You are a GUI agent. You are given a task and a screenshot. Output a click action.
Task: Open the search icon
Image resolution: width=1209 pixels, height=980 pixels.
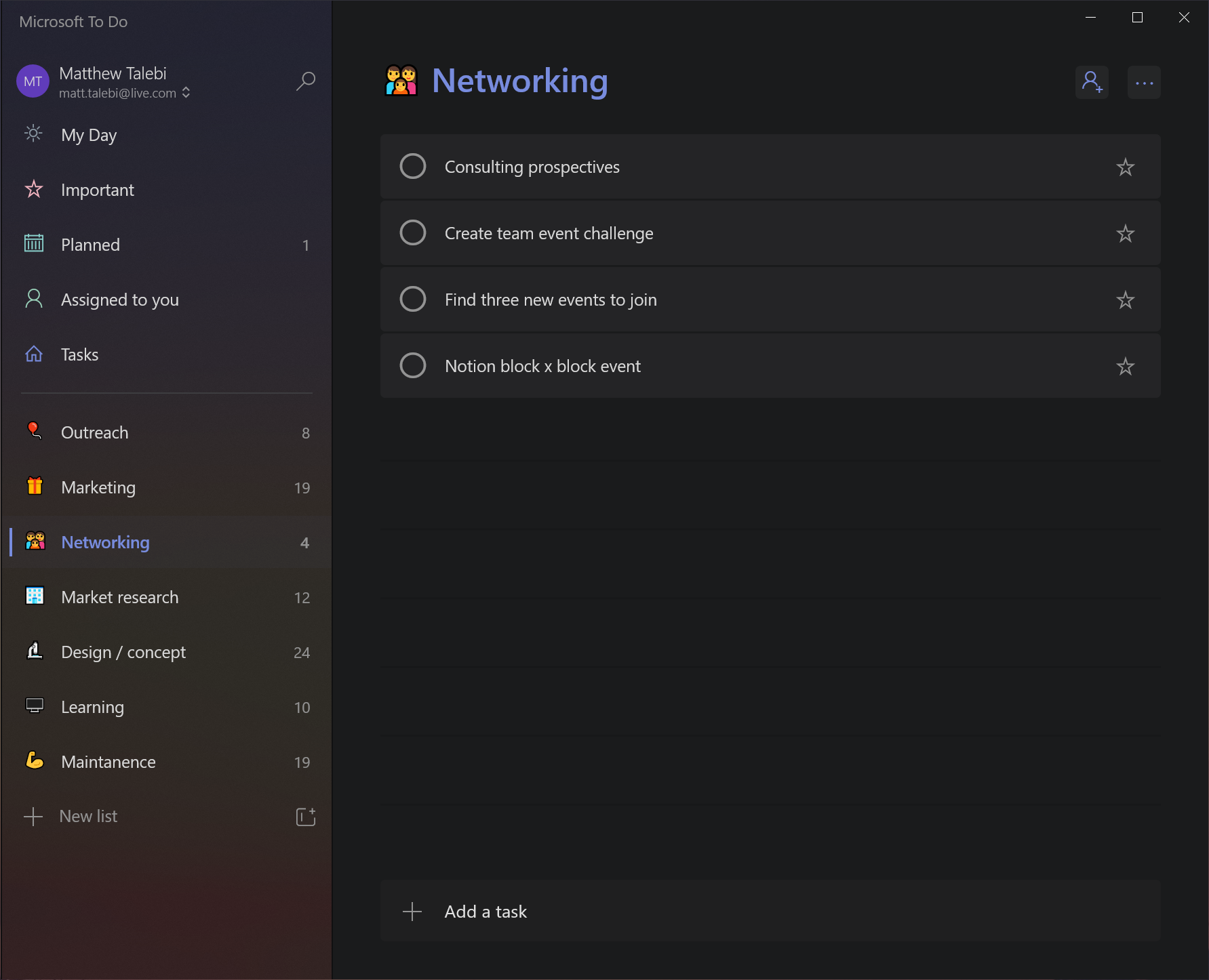[x=305, y=81]
